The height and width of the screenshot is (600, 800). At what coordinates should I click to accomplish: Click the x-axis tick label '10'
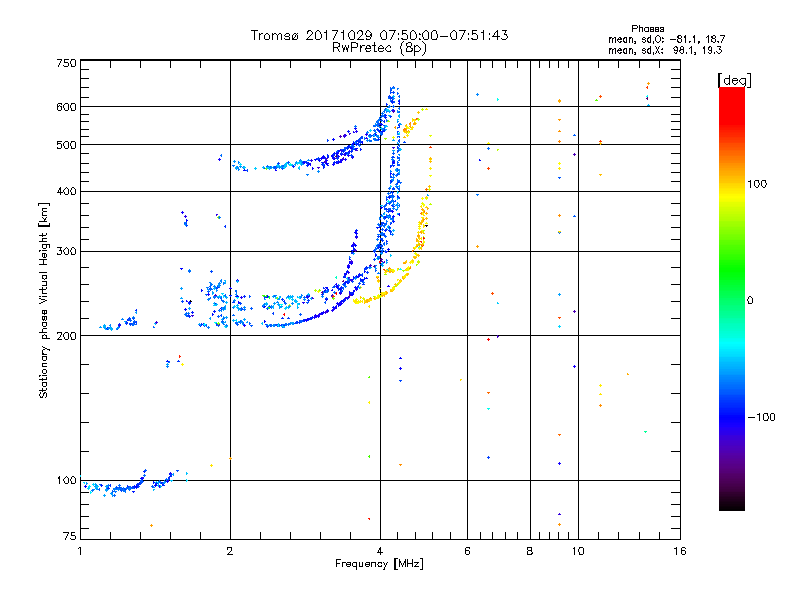point(578,551)
